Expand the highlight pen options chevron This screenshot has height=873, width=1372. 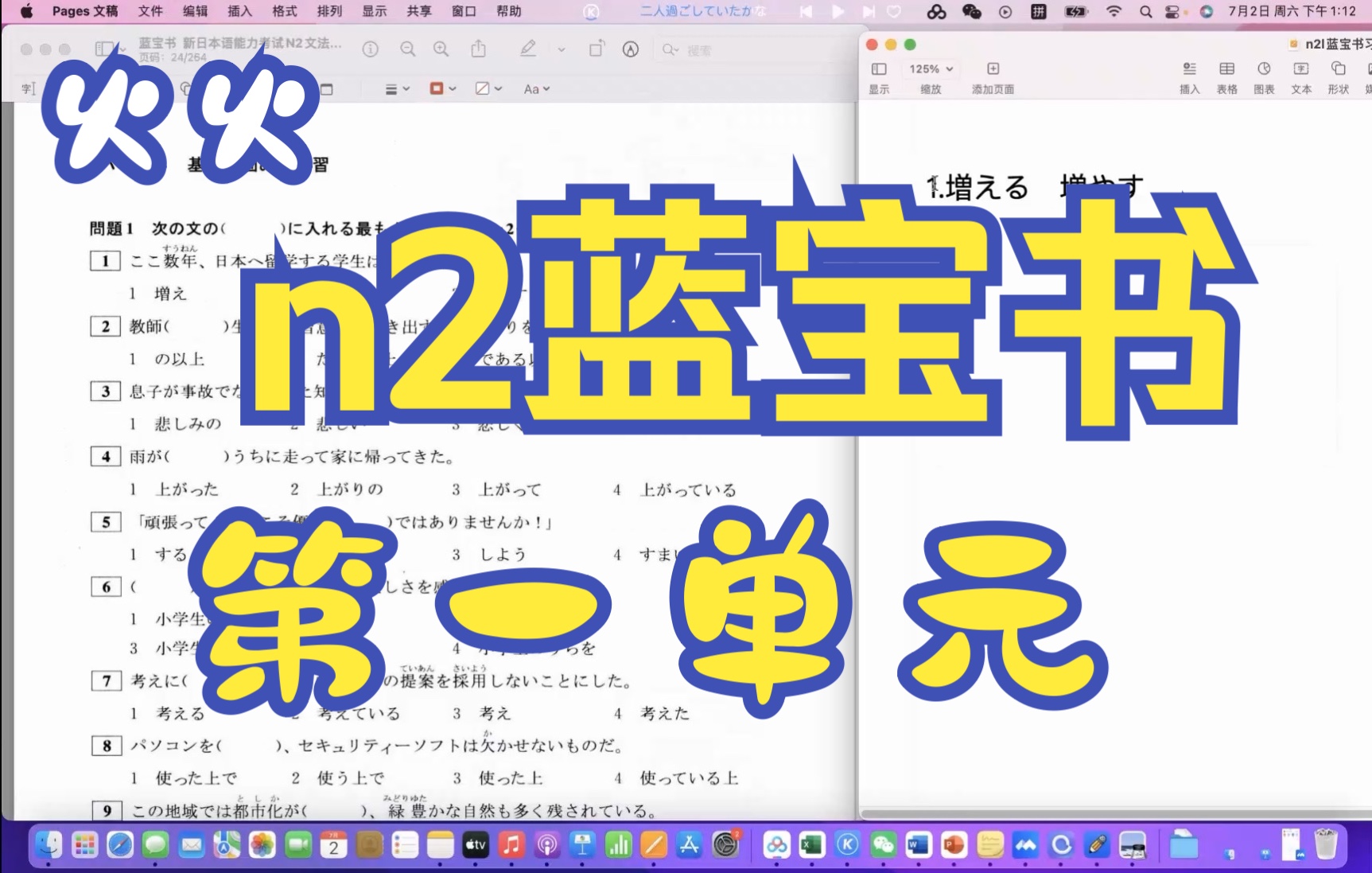[x=562, y=49]
